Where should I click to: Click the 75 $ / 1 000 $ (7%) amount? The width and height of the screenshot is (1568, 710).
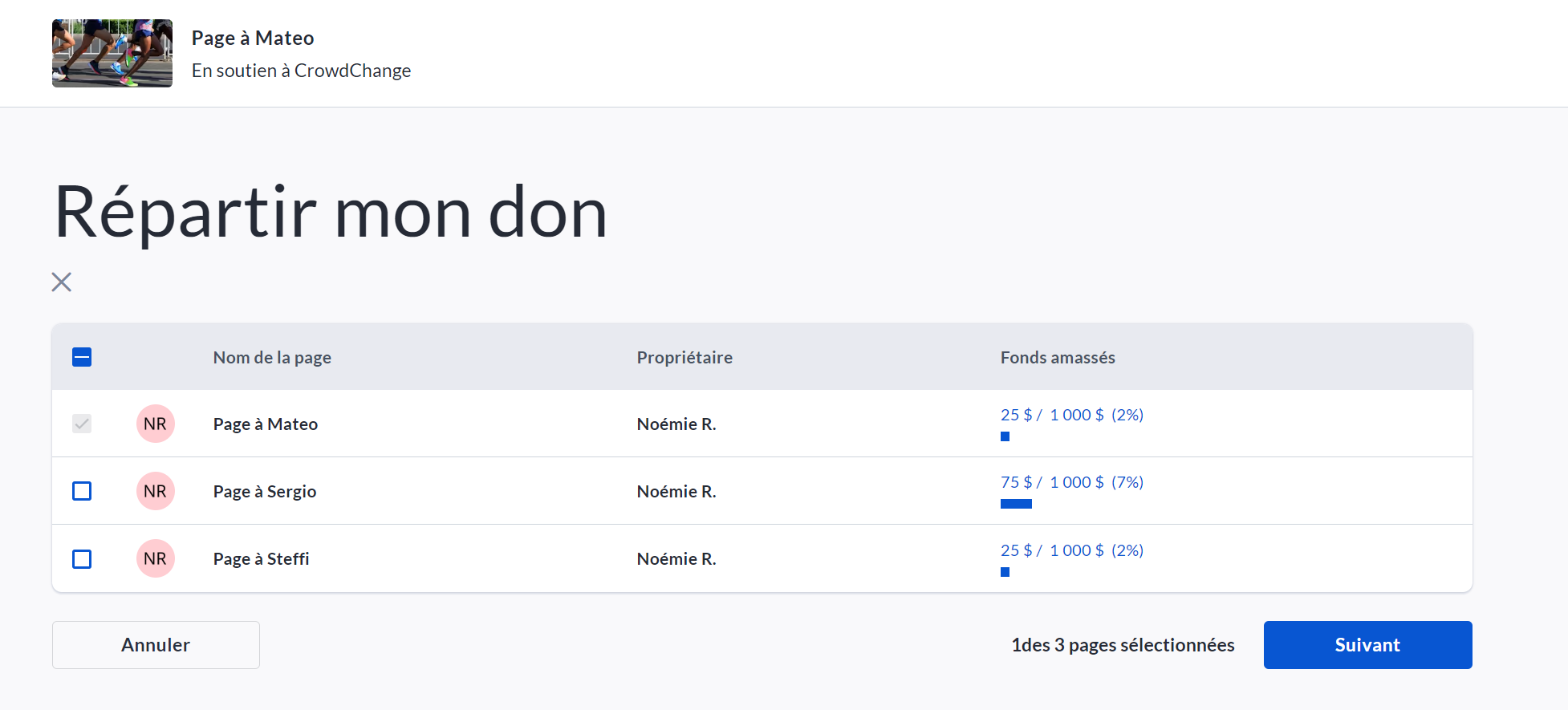(x=1071, y=482)
